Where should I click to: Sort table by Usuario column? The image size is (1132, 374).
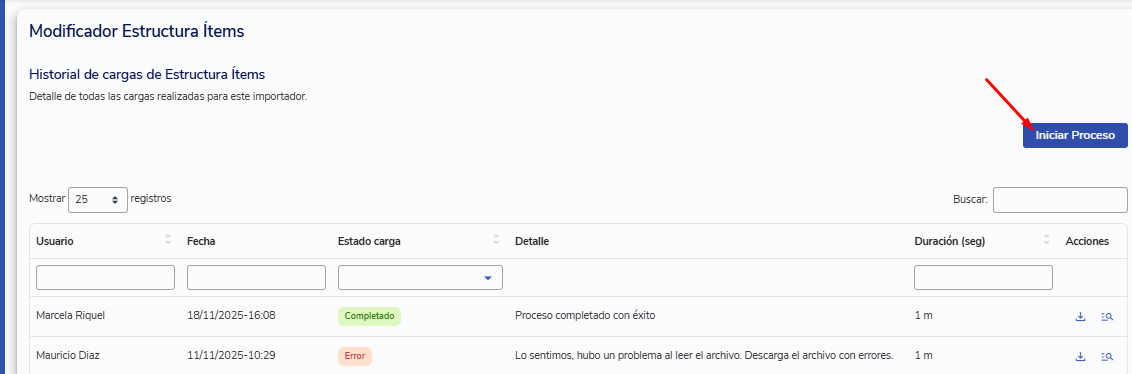[x=168, y=241]
